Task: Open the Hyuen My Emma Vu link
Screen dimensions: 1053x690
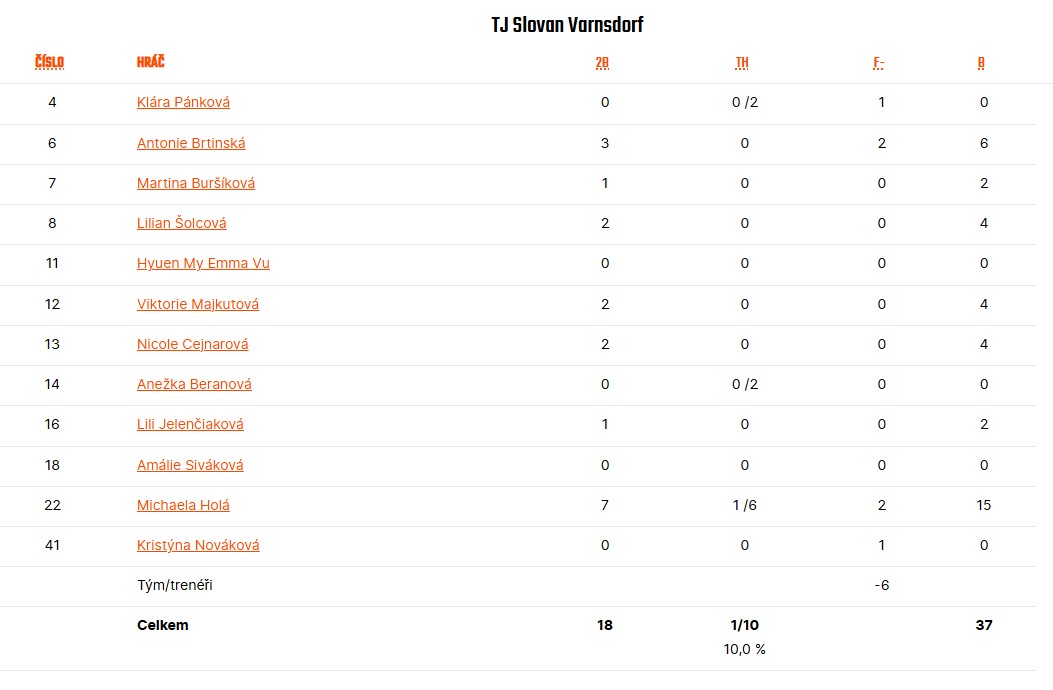Action: pos(203,264)
